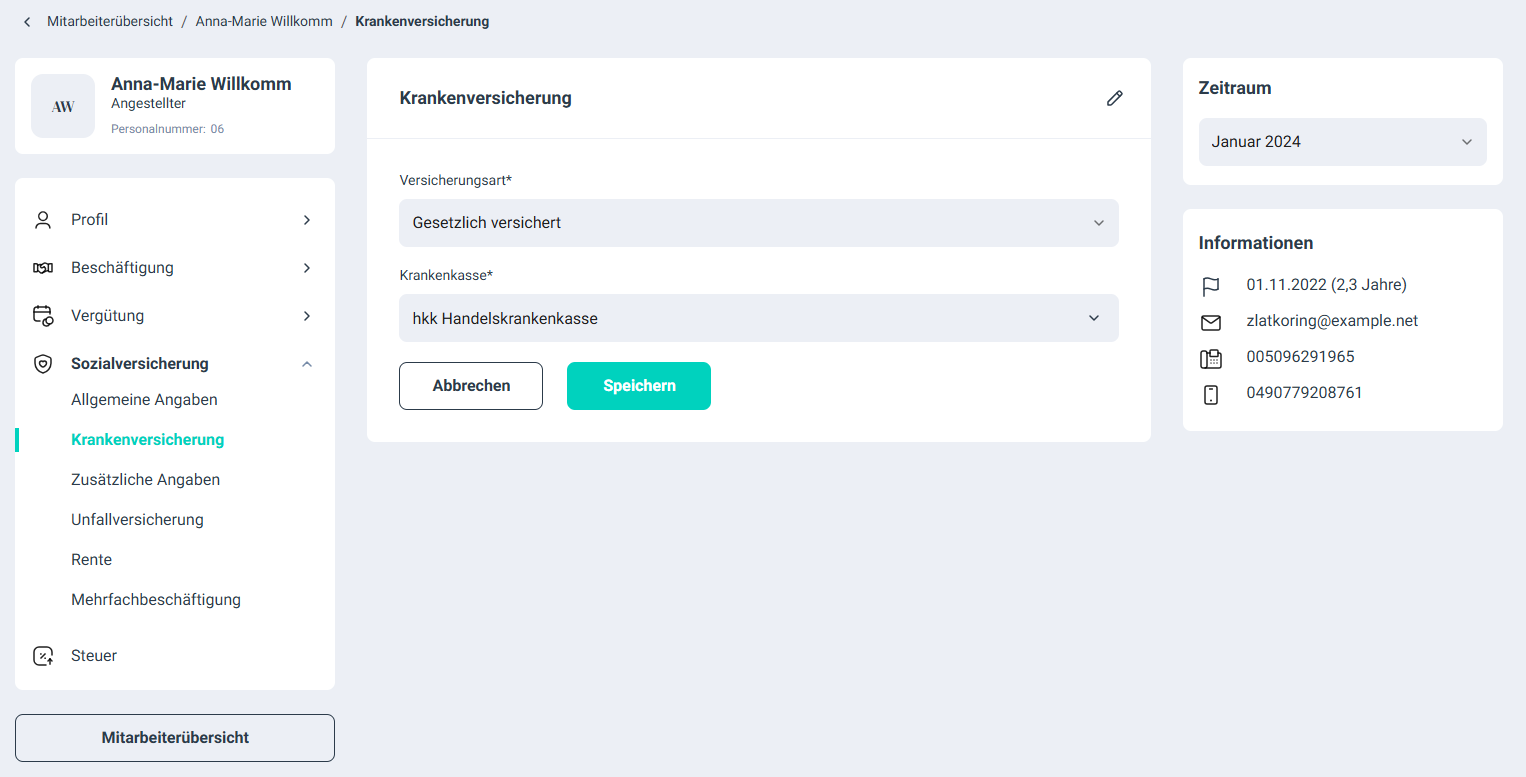1526x777 pixels.
Task: Open the Unfallversicherung submenu item
Action: pos(137,520)
